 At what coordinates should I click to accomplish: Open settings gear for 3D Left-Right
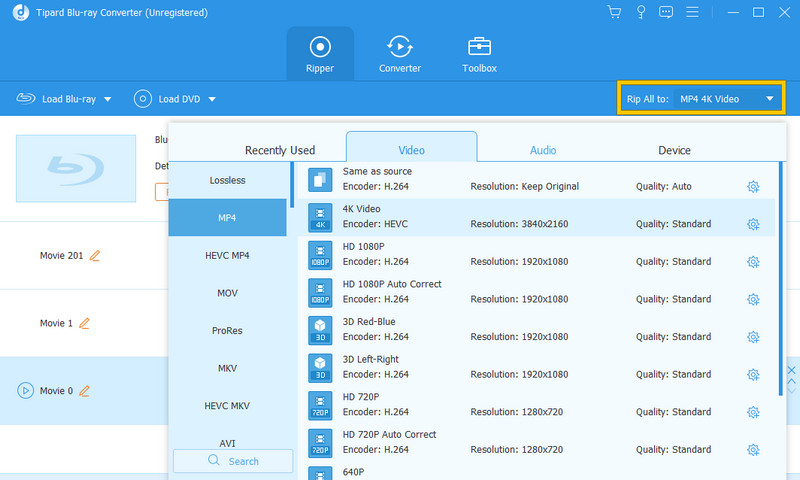point(753,375)
